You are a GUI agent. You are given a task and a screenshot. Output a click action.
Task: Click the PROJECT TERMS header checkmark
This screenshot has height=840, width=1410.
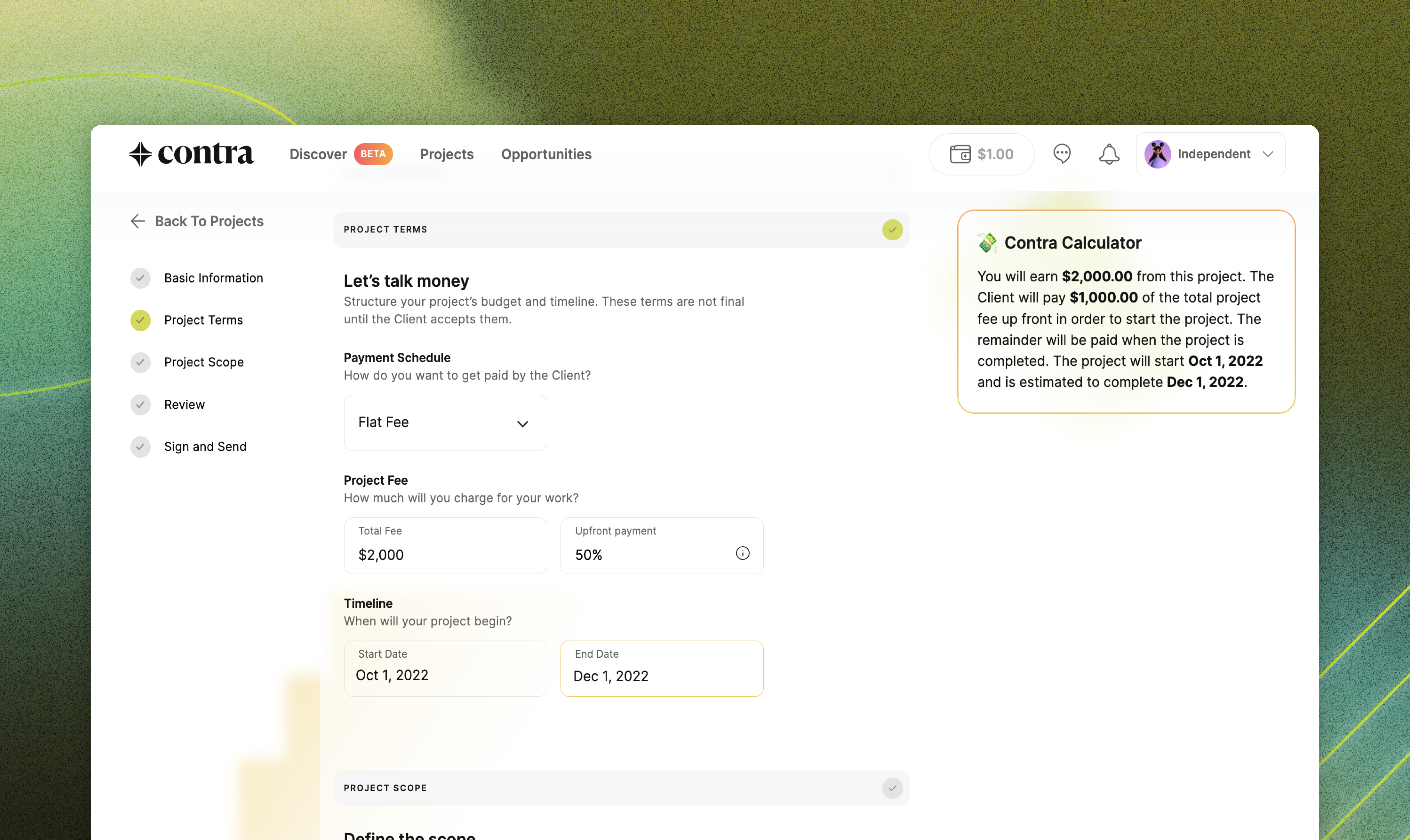(893, 230)
